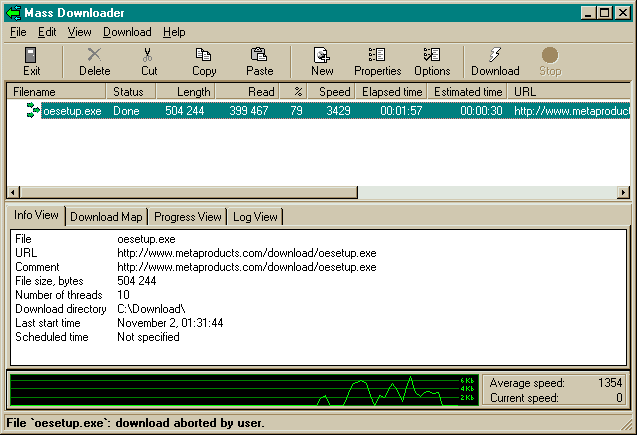Screen dimensions: 637x435
Task: Open the Download menu
Action: [127, 32]
